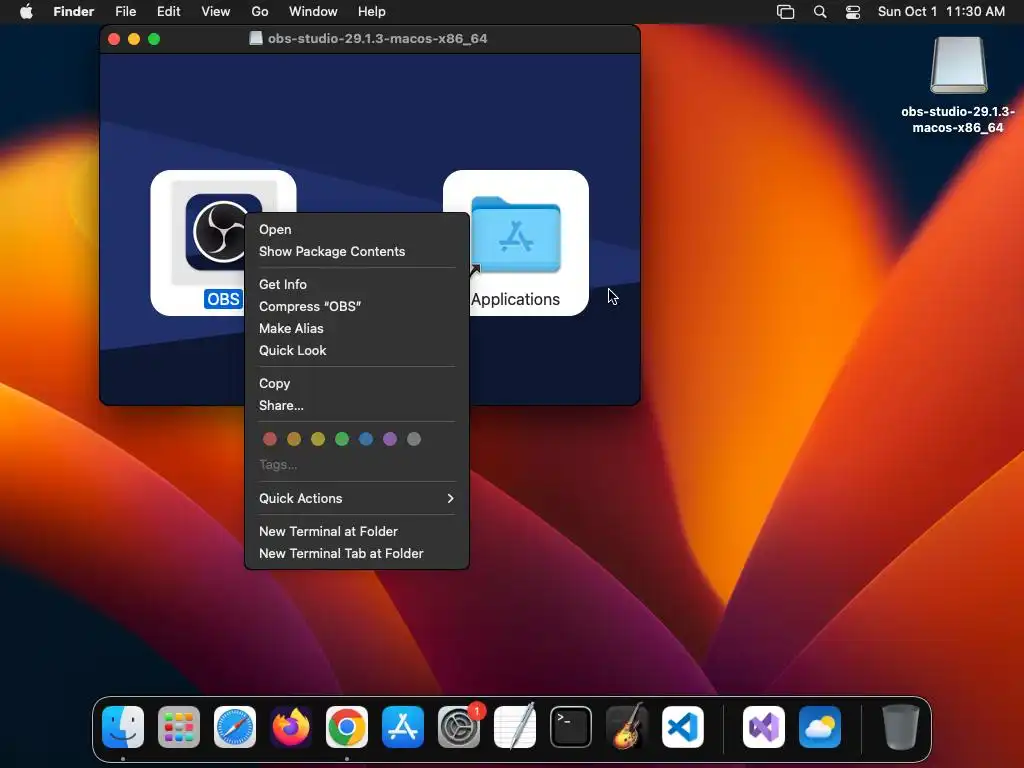The image size is (1024, 768).
Task: Select the OBS app icon in window
Action: 223,232
